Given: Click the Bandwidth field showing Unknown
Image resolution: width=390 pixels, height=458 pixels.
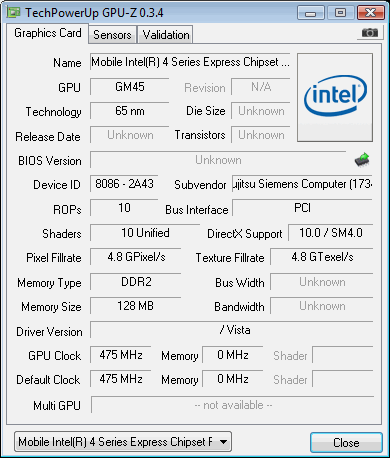Looking at the screenshot, I should click(x=322, y=306).
